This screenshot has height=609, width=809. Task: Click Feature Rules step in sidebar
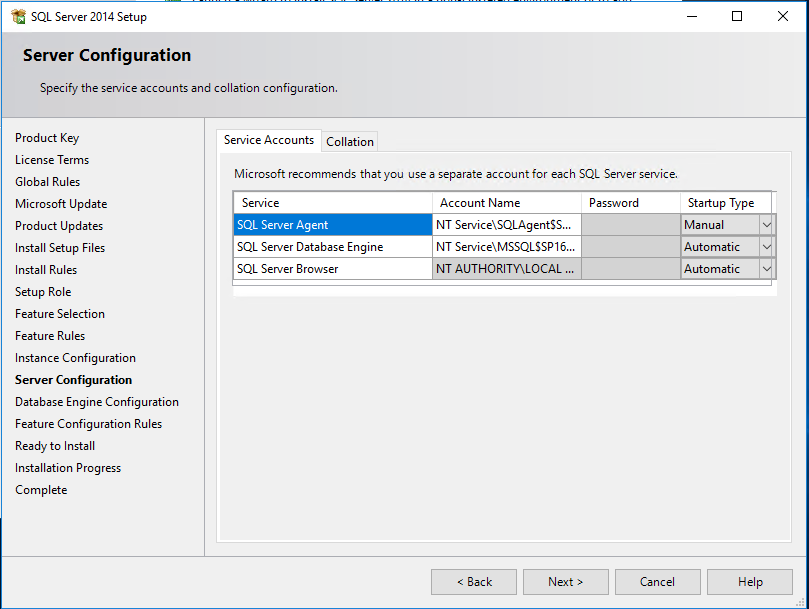click(x=50, y=336)
